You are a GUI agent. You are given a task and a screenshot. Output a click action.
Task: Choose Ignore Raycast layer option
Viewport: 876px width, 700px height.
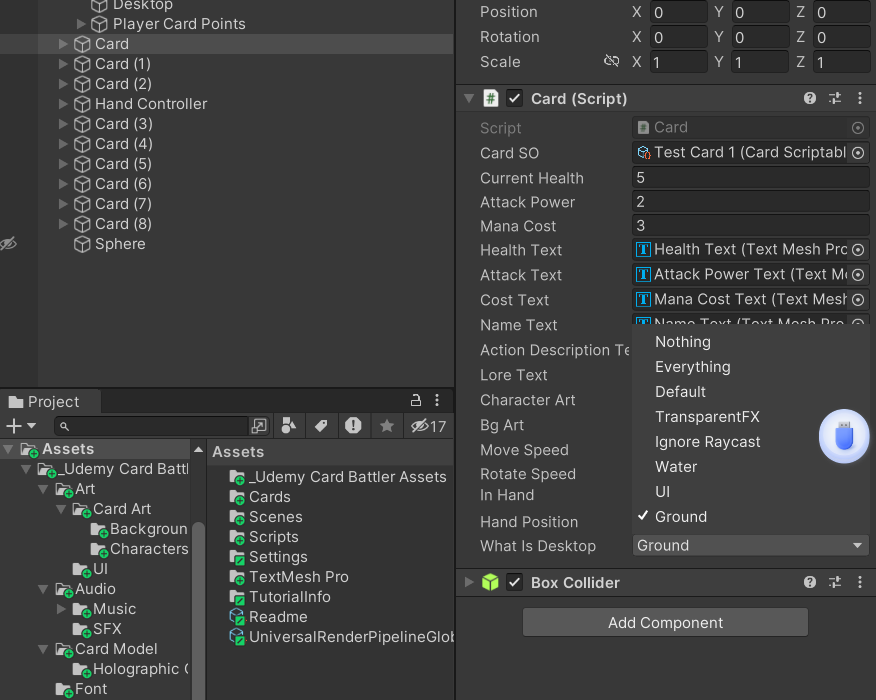click(x=707, y=442)
